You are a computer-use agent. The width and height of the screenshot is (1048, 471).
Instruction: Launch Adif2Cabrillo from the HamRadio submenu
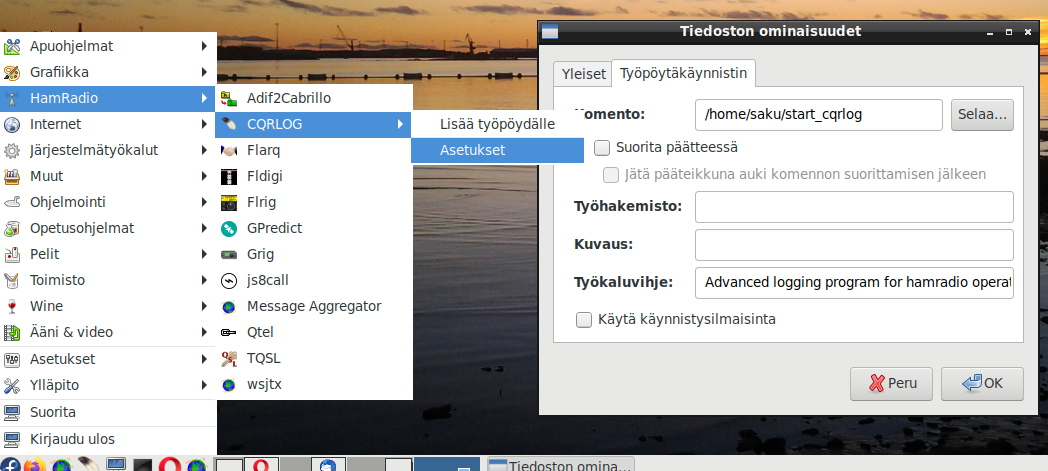pyautogui.click(x=314, y=98)
